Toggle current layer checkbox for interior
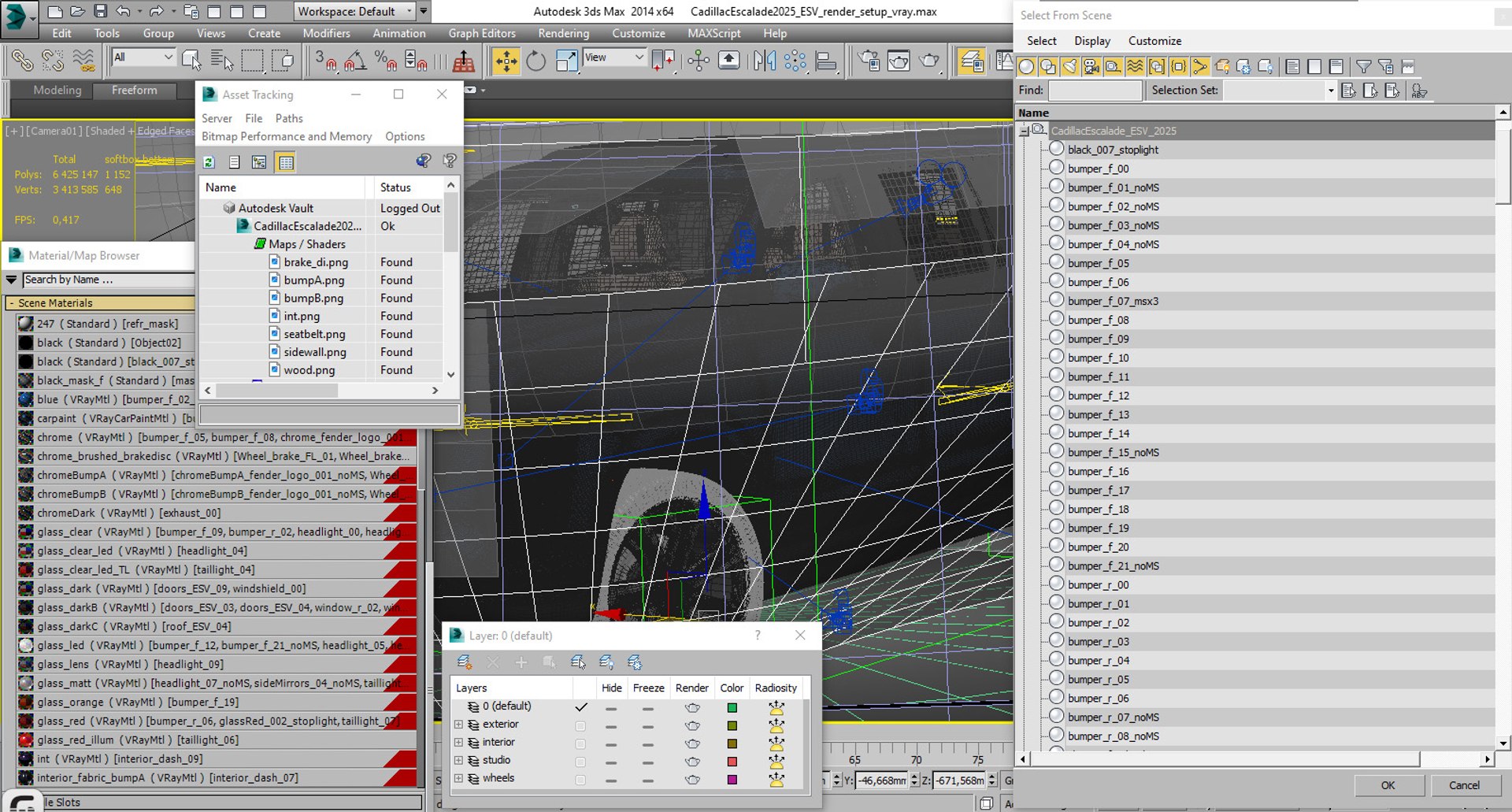This screenshot has height=812, width=1512. coord(580,743)
